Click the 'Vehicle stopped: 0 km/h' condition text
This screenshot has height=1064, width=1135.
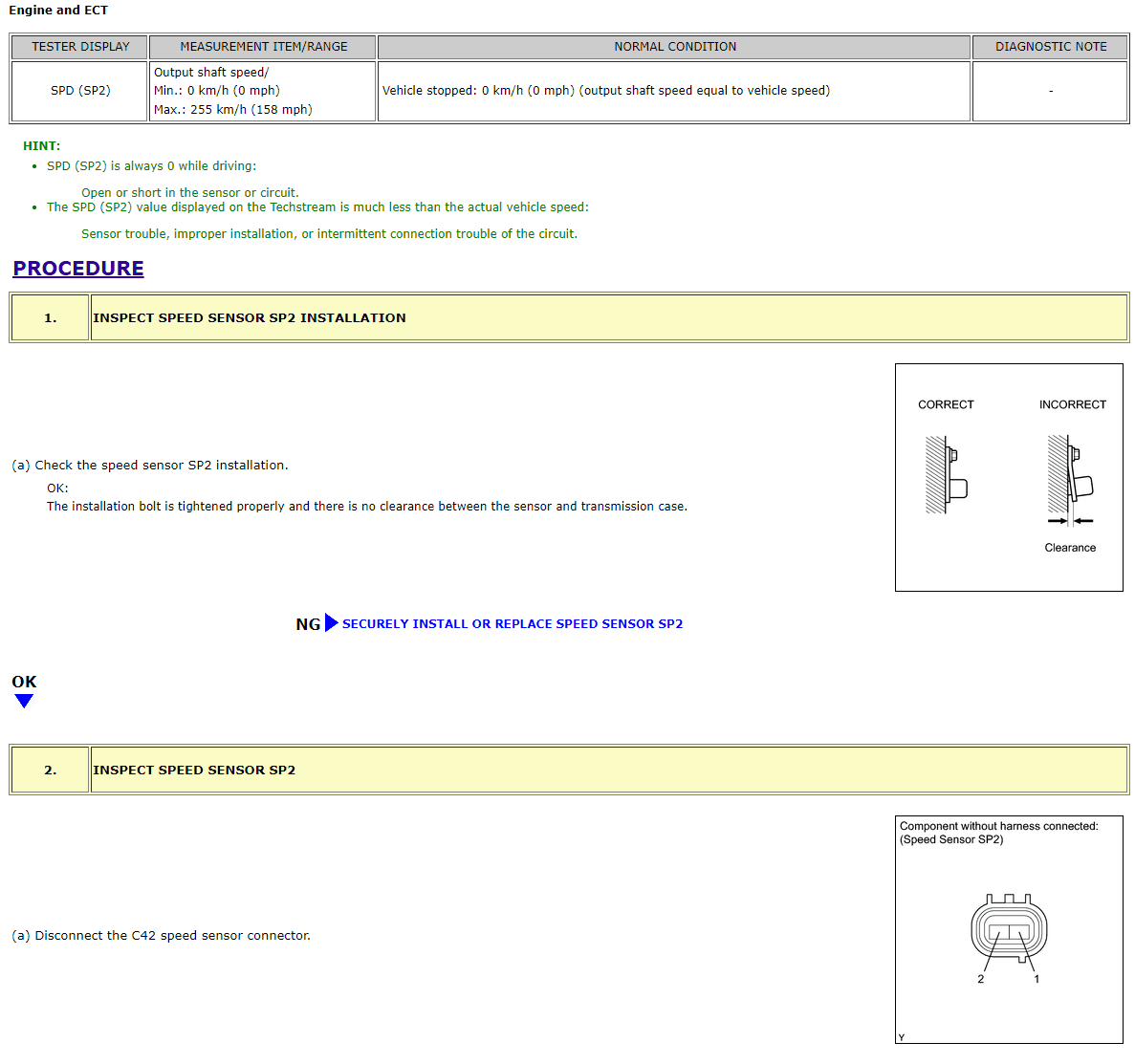coord(606,91)
